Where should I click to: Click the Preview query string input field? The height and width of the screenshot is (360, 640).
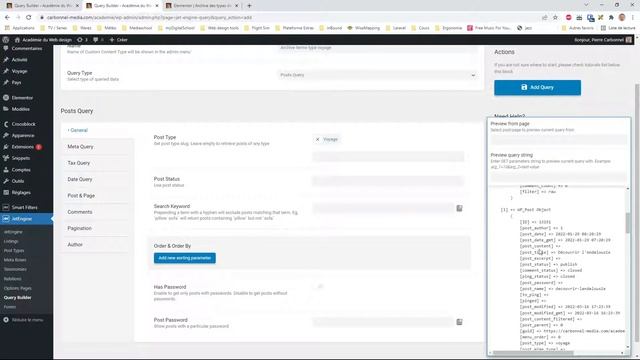point(558,177)
